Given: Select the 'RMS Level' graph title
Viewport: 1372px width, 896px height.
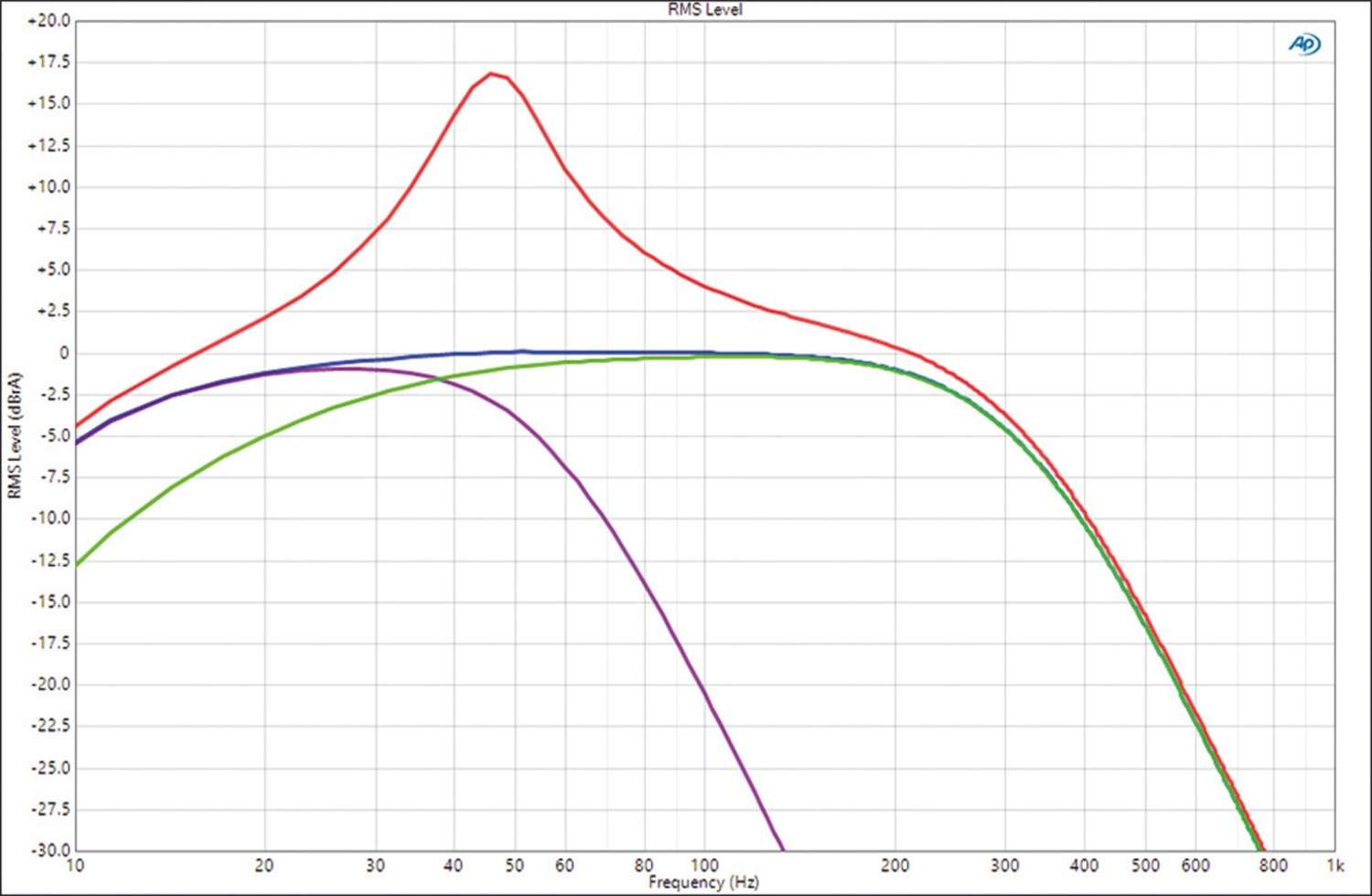Looking at the screenshot, I should tap(705, 9).
